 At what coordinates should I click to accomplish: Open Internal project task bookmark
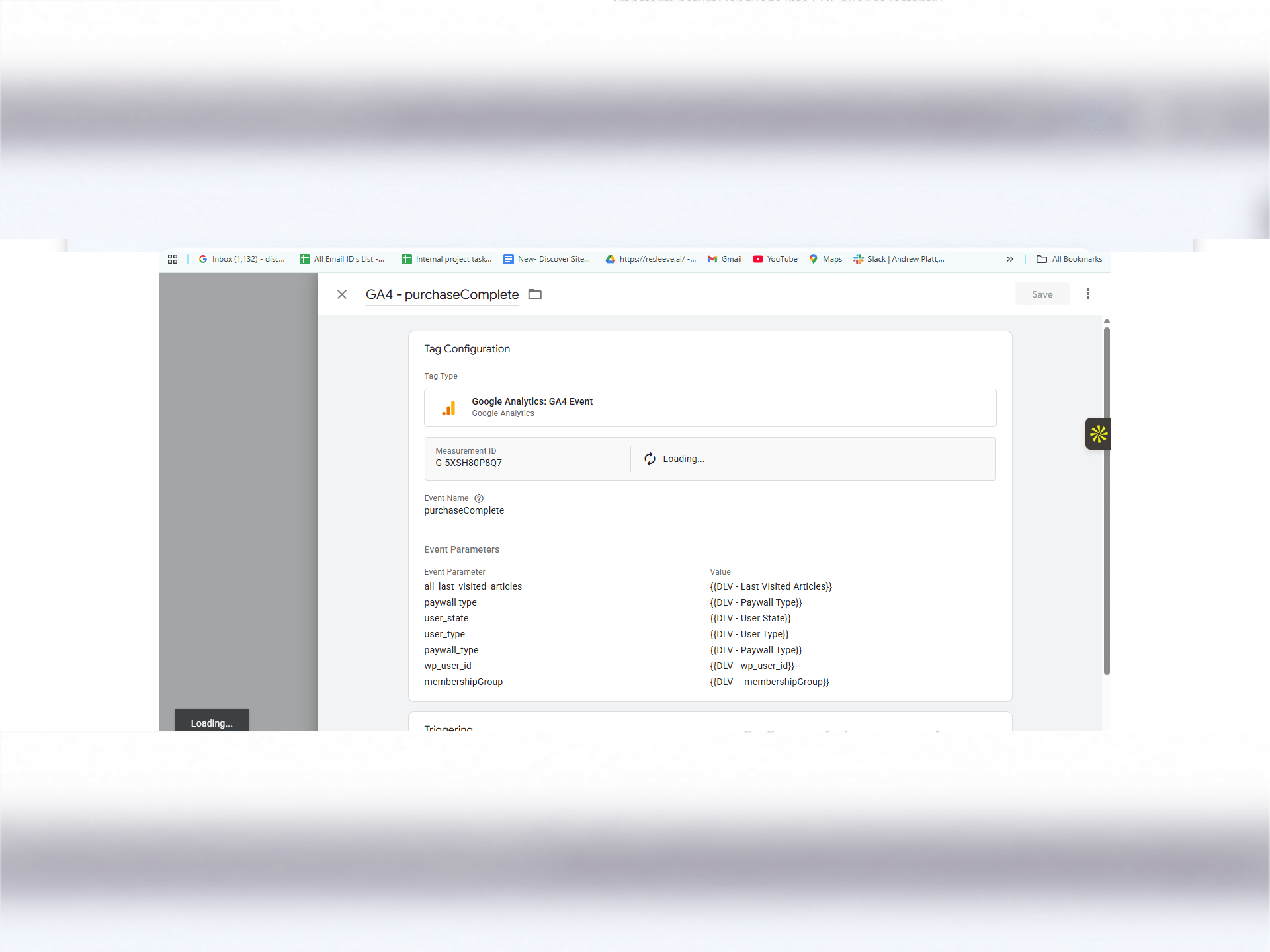point(446,259)
